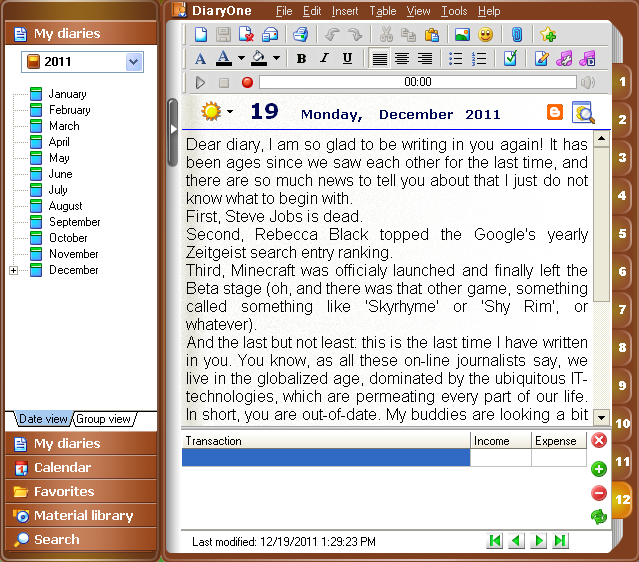Open the File menu
The width and height of the screenshot is (639, 562).
(284, 11)
